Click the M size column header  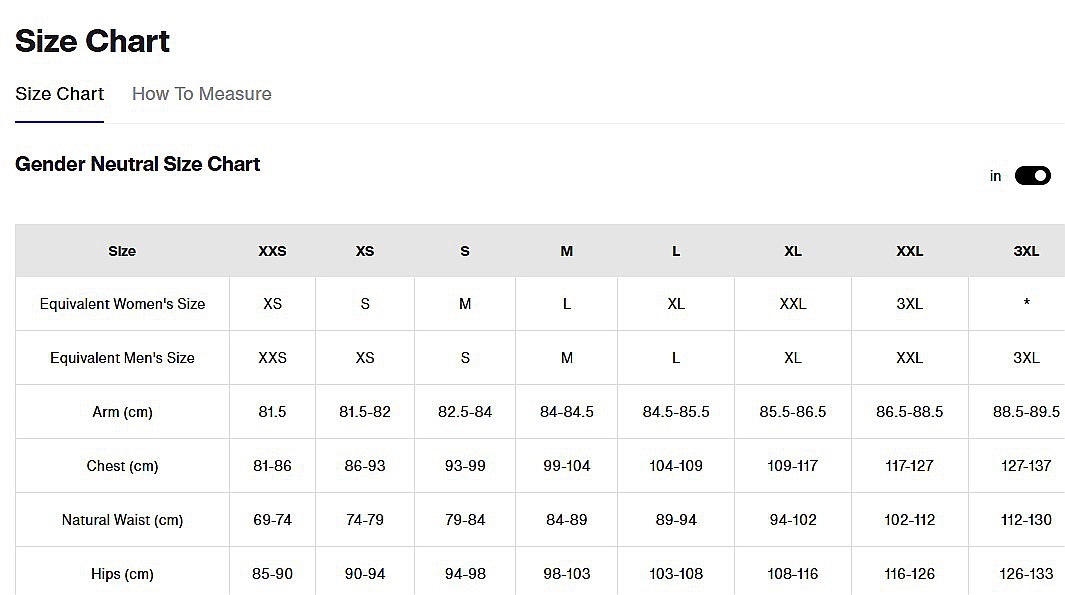click(566, 251)
